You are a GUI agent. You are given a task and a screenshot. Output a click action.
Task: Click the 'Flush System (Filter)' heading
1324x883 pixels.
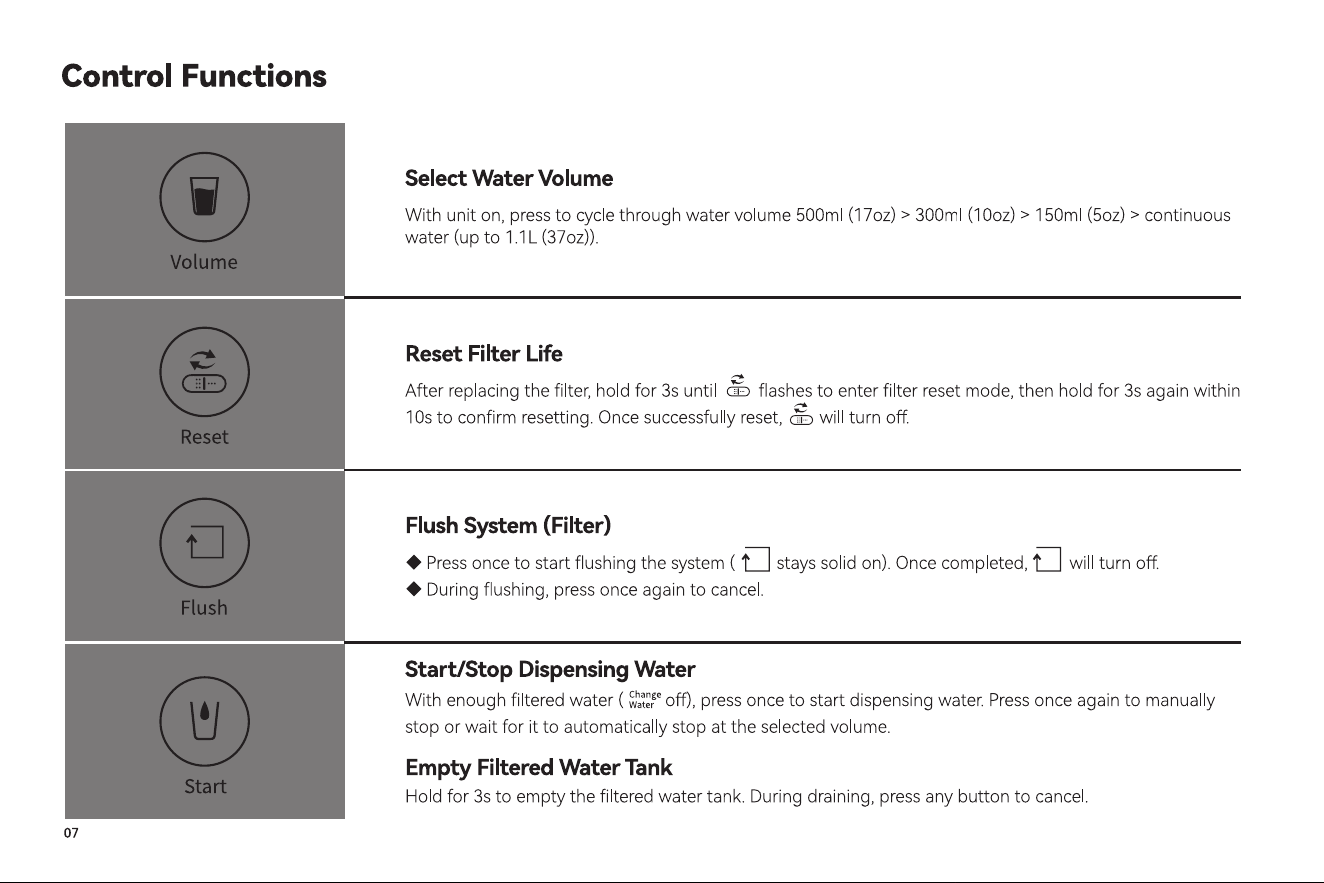(x=508, y=526)
